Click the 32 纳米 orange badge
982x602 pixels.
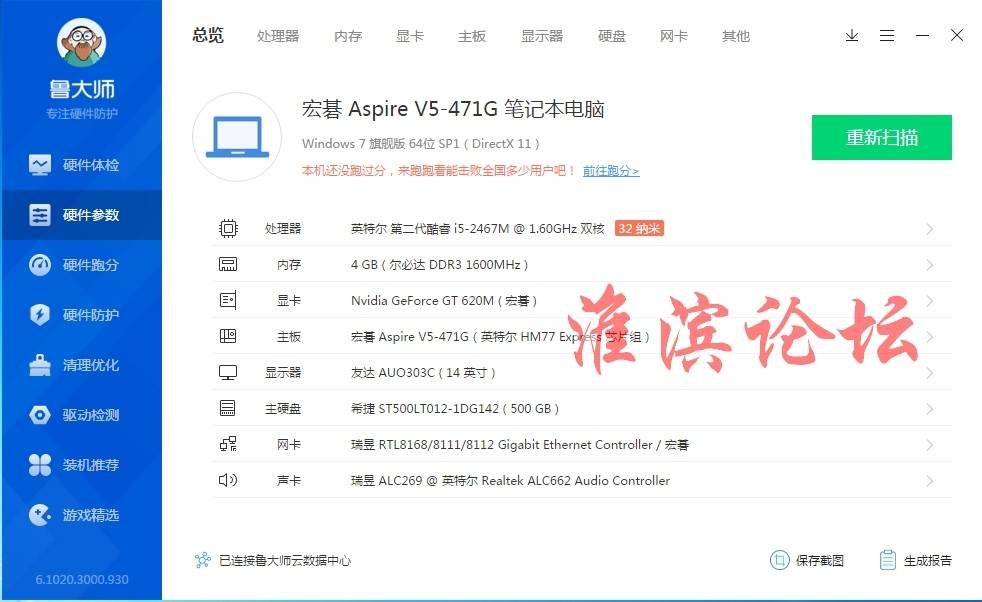639,229
